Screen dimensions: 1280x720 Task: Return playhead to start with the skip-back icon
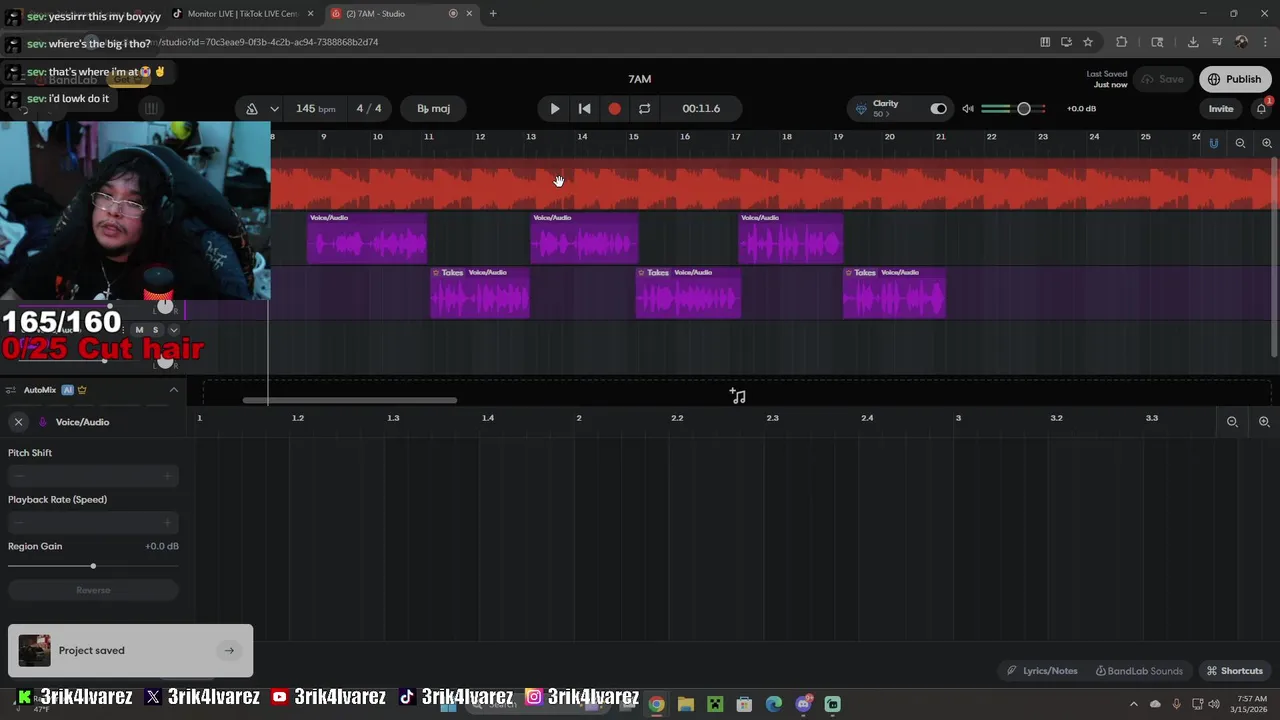click(x=585, y=108)
